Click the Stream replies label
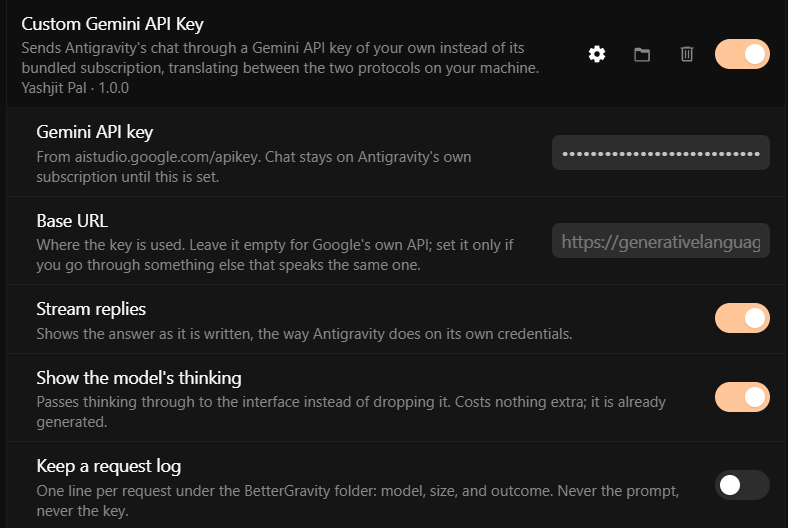 coord(91,309)
